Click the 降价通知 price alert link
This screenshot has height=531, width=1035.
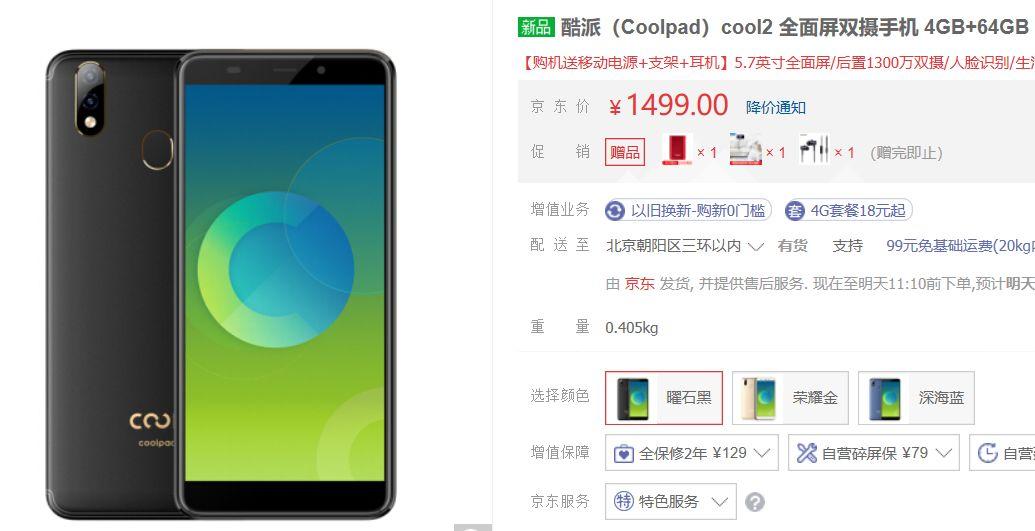click(x=776, y=108)
